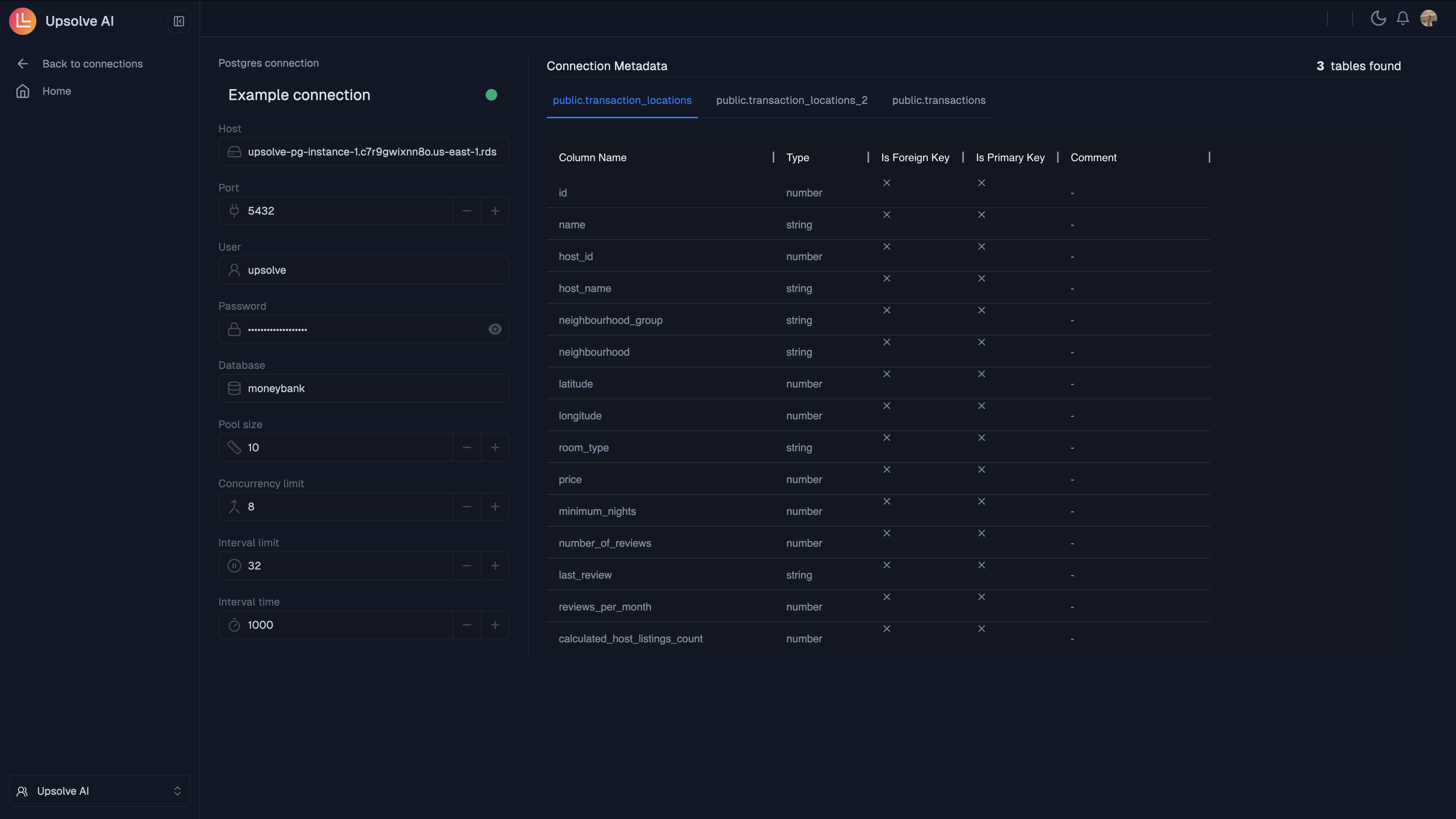Screen dimensions: 1456x819
Task: Increase Port value with plus
Action: click(x=494, y=211)
